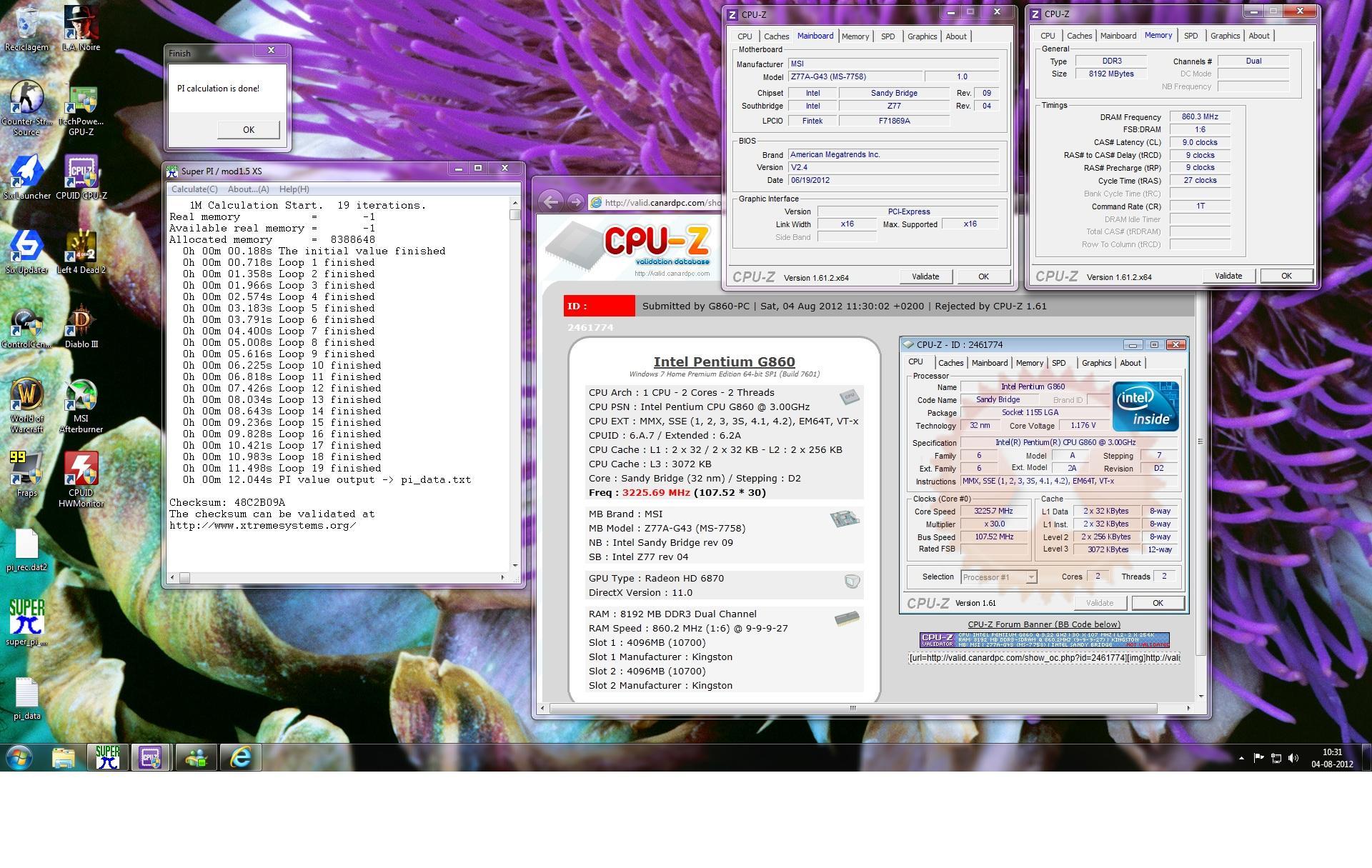
Task: Open the Windows Start menu
Action: (19, 757)
